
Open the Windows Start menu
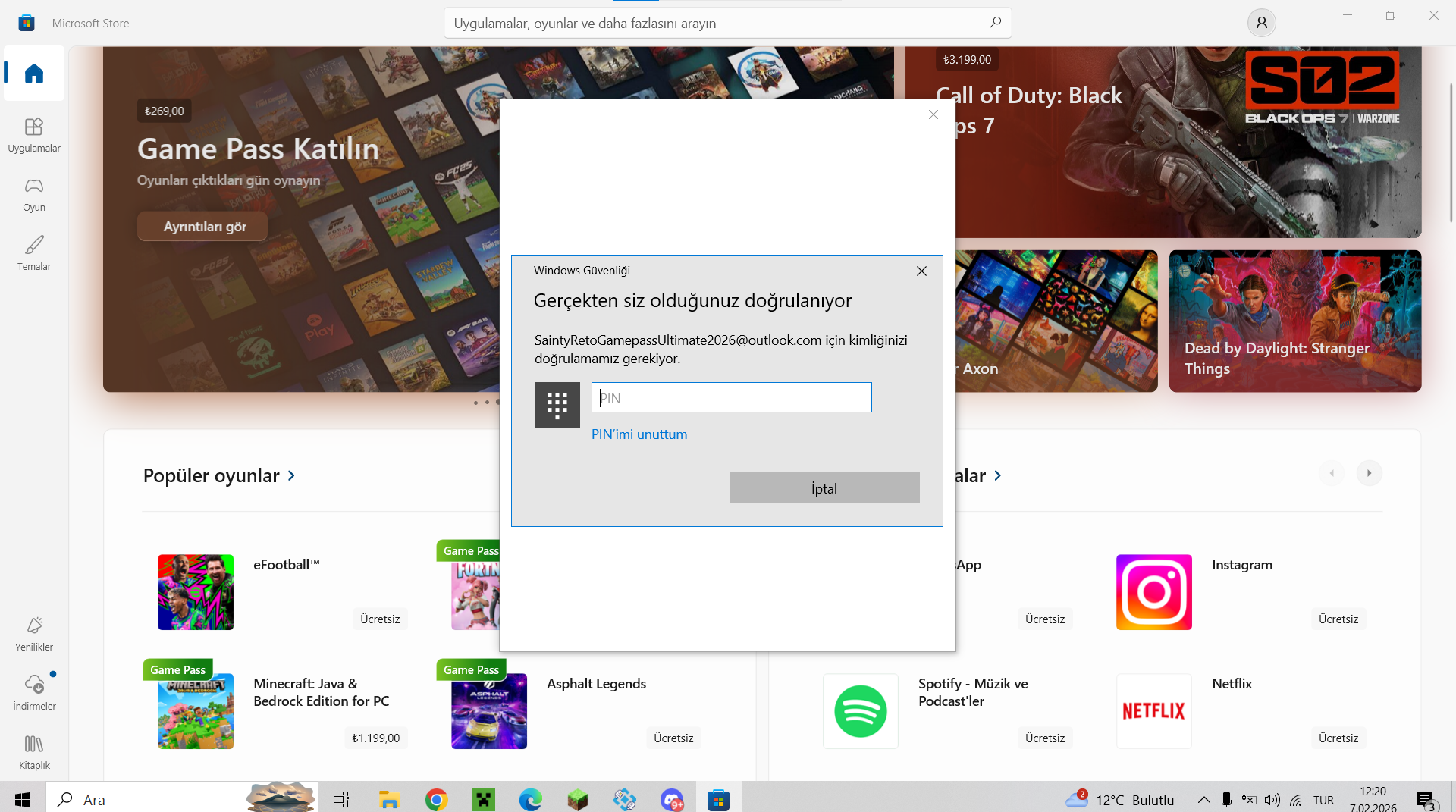coord(23,800)
